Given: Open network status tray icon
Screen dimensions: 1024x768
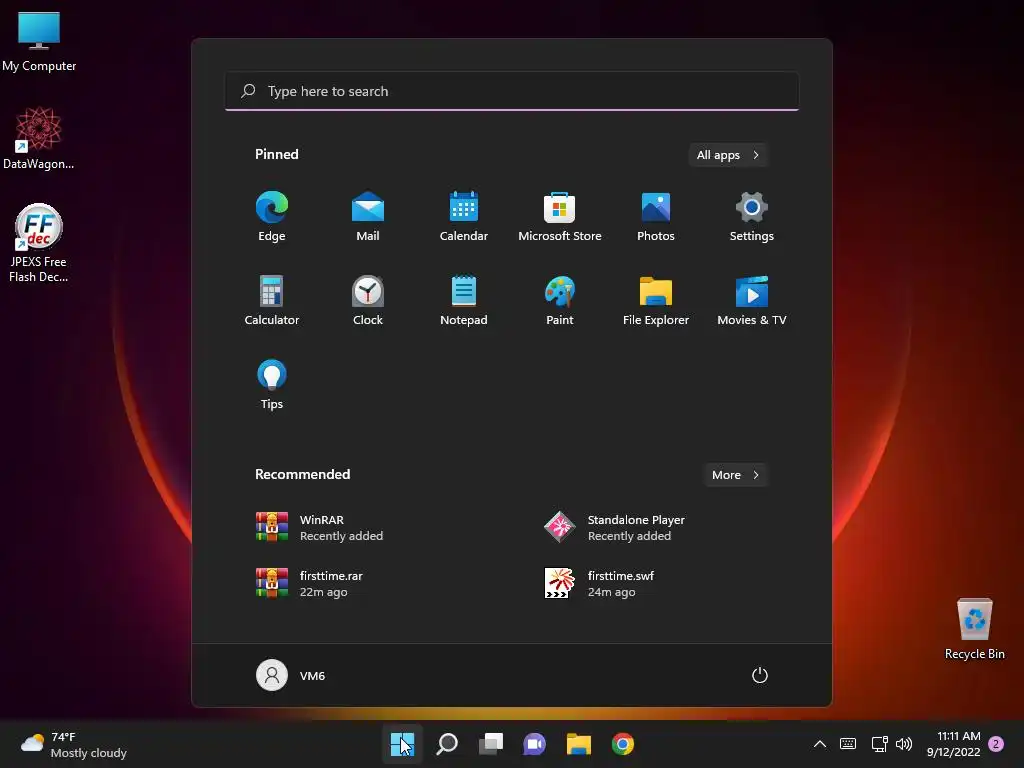Looking at the screenshot, I should point(879,744).
